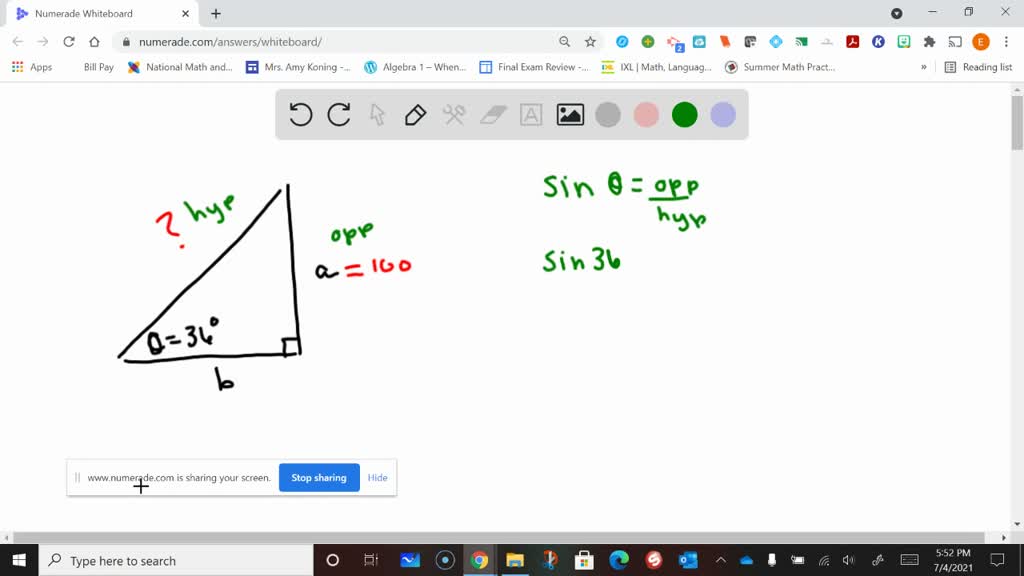Click the Windows taskbar search box

pyautogui.click(x=180, y=560)
